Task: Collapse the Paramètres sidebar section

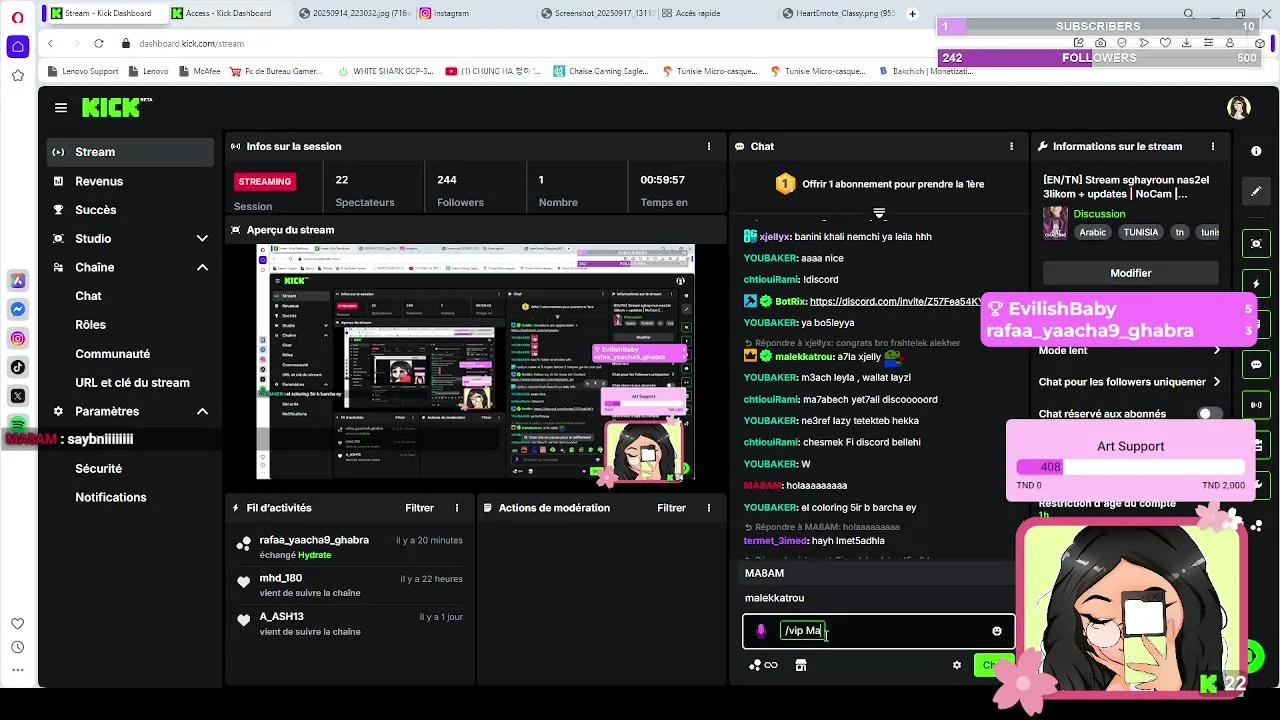Action: 202,412
